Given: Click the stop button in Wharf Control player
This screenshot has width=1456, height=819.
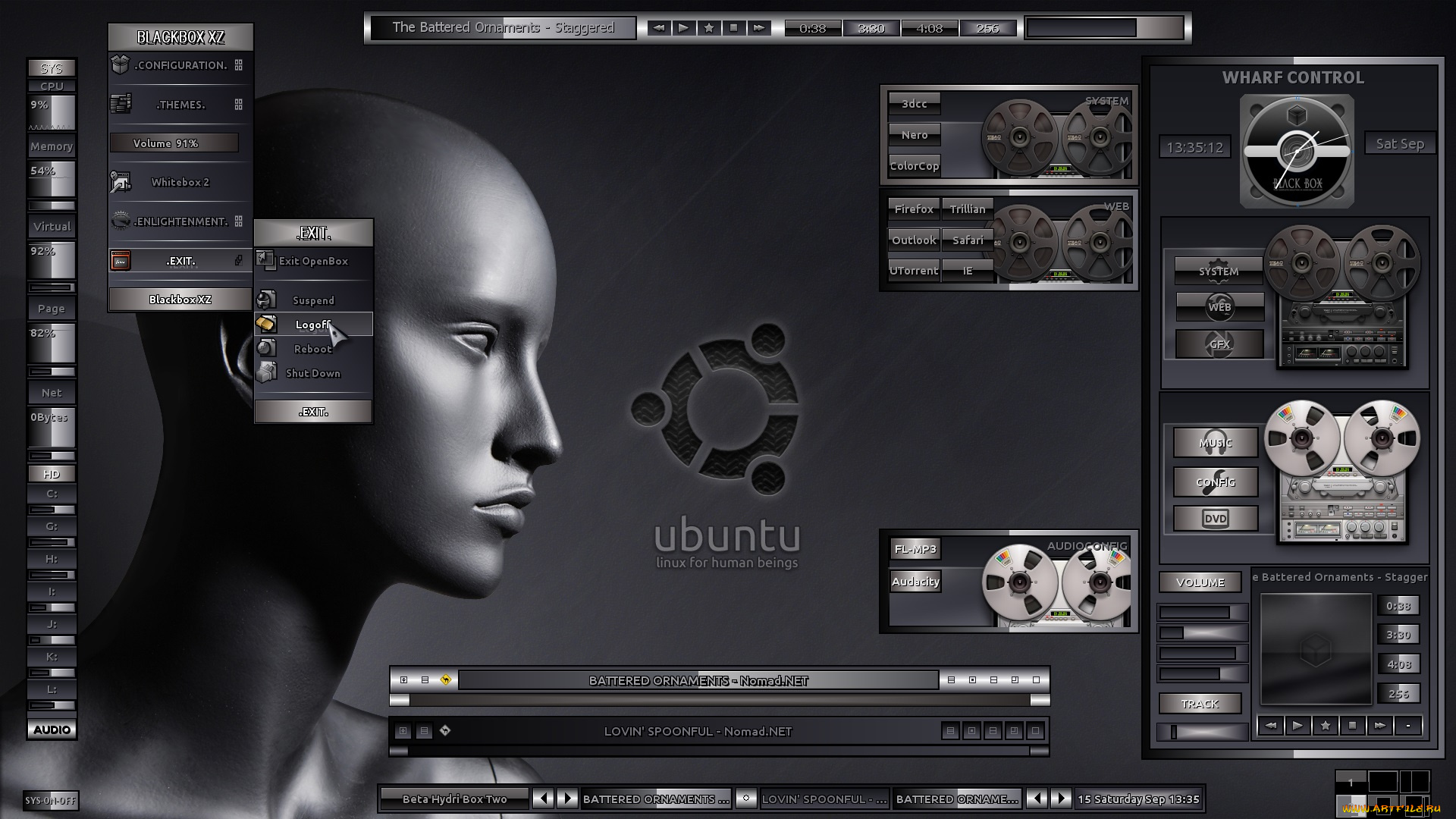Looking at the screenshot, I should (x=1352, y=726).
